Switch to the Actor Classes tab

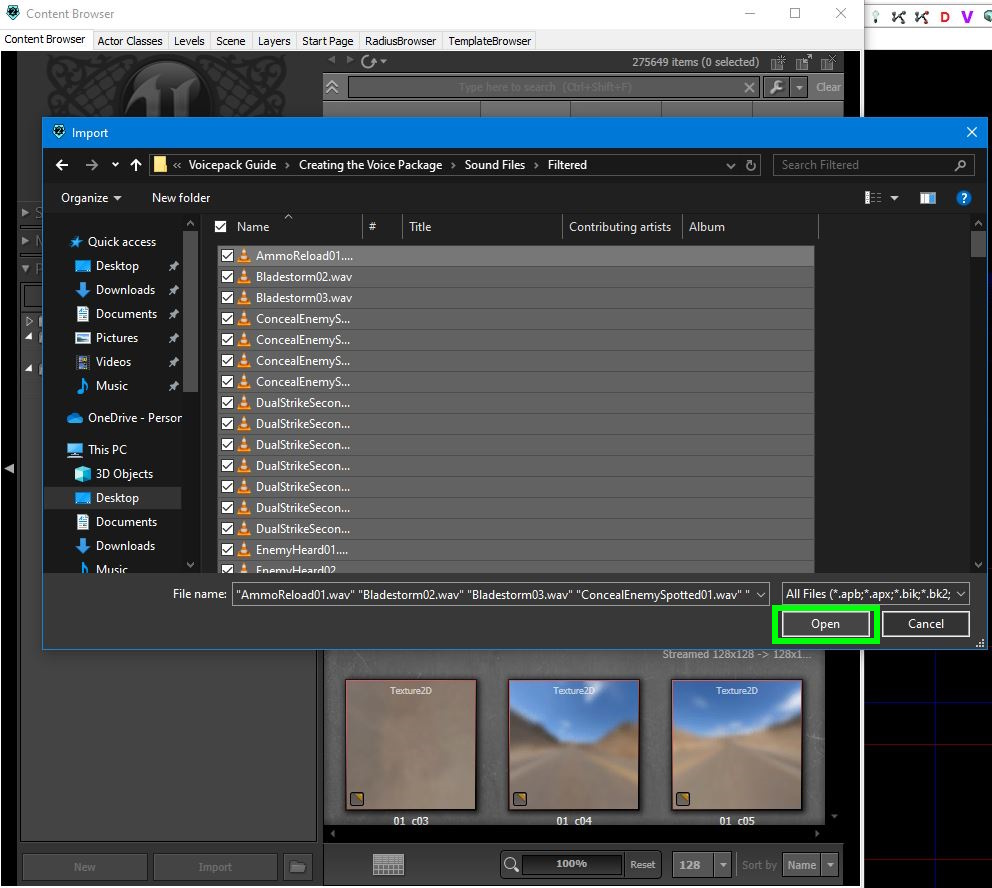[x=130, y=41]
